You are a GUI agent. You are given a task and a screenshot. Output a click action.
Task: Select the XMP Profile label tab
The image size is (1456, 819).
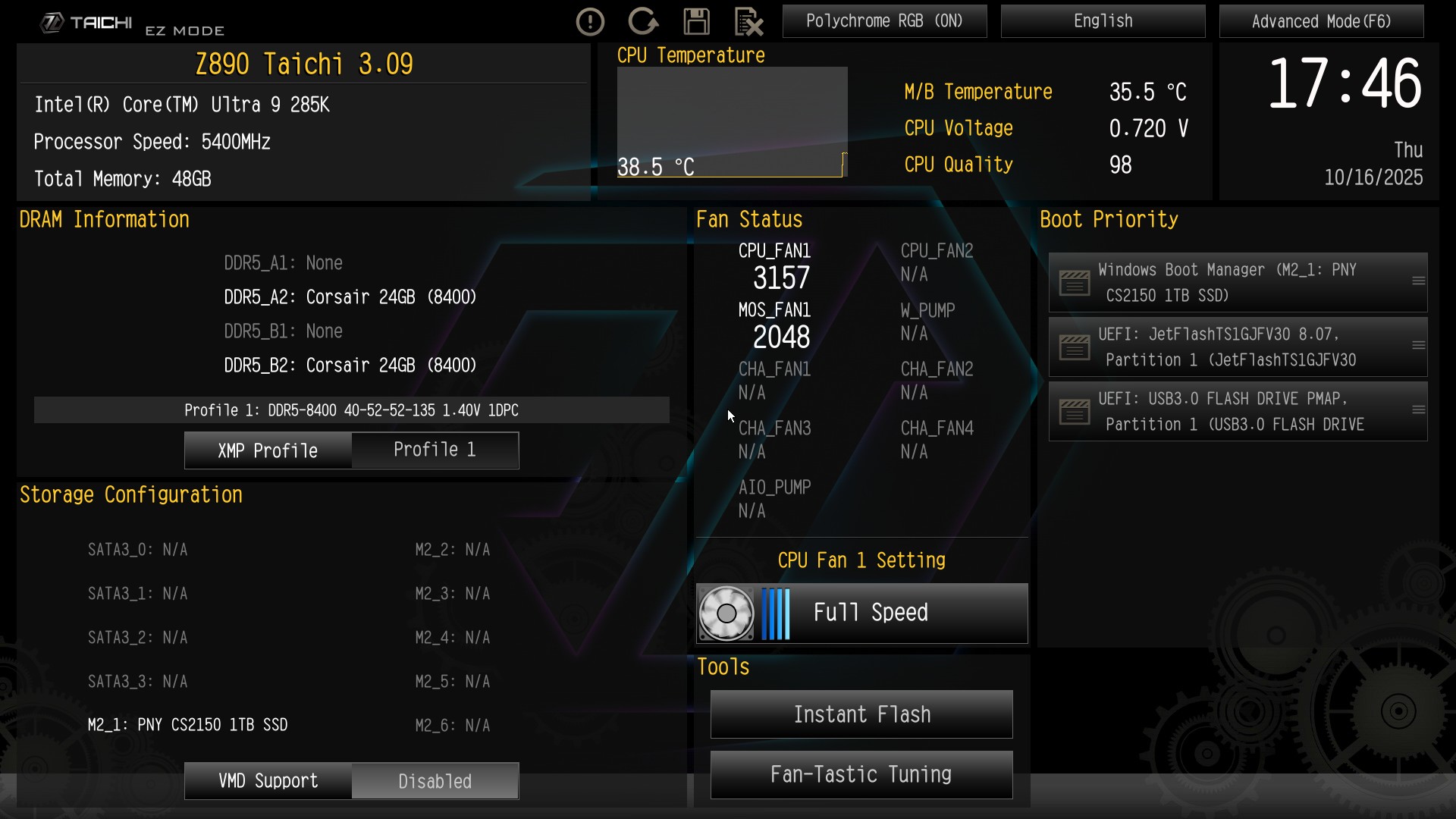pos(268,450)
